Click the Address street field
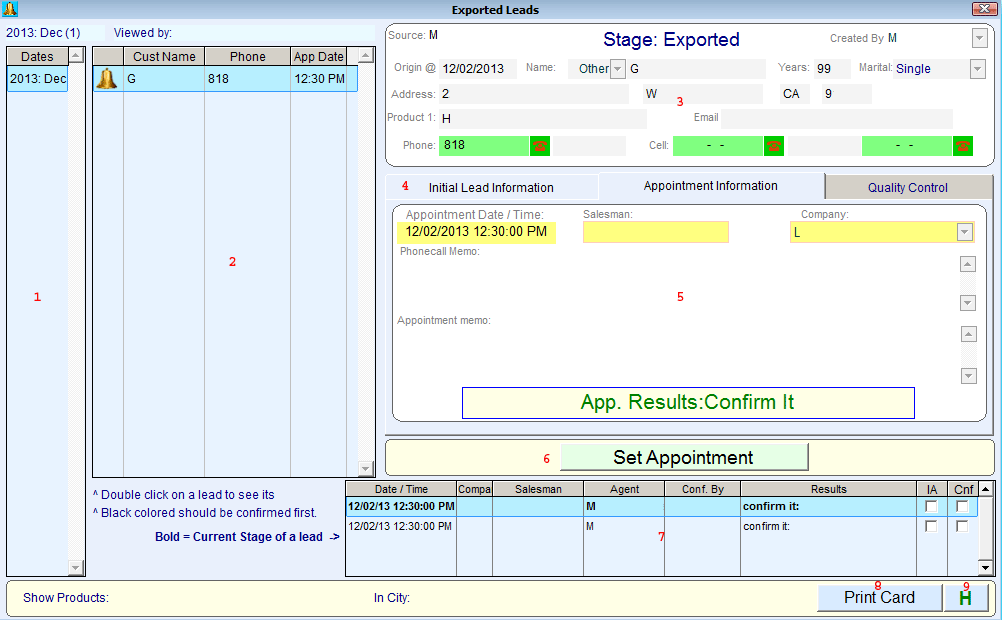This screenshot has width=1002, height=620. [534, 94]
